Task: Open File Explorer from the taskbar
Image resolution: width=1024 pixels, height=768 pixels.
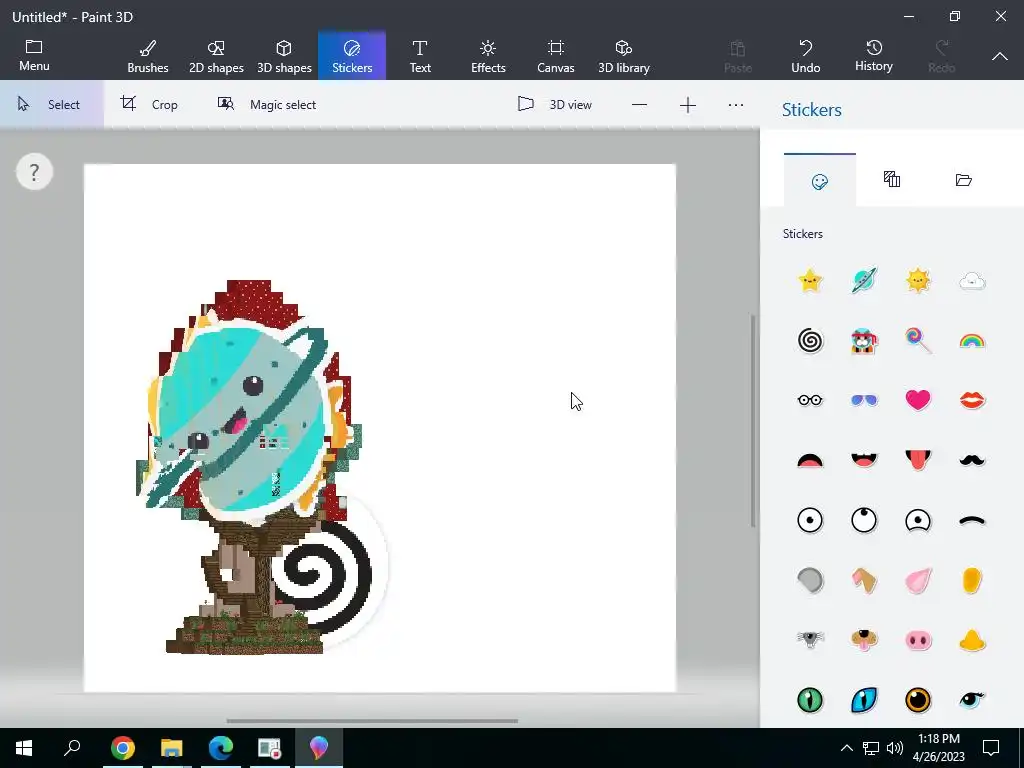Action: 172,748
